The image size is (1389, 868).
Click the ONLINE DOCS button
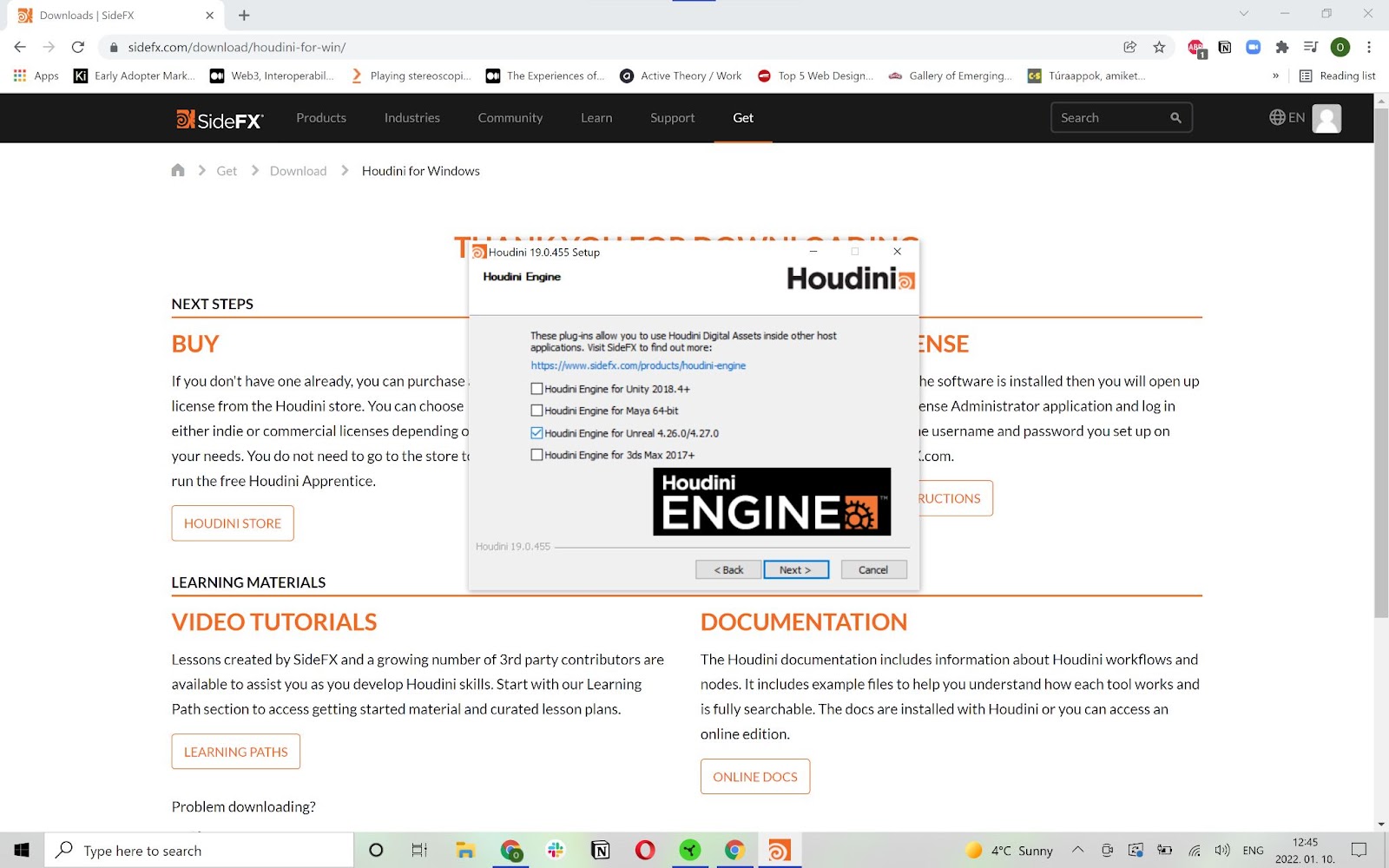click(755, 777)
